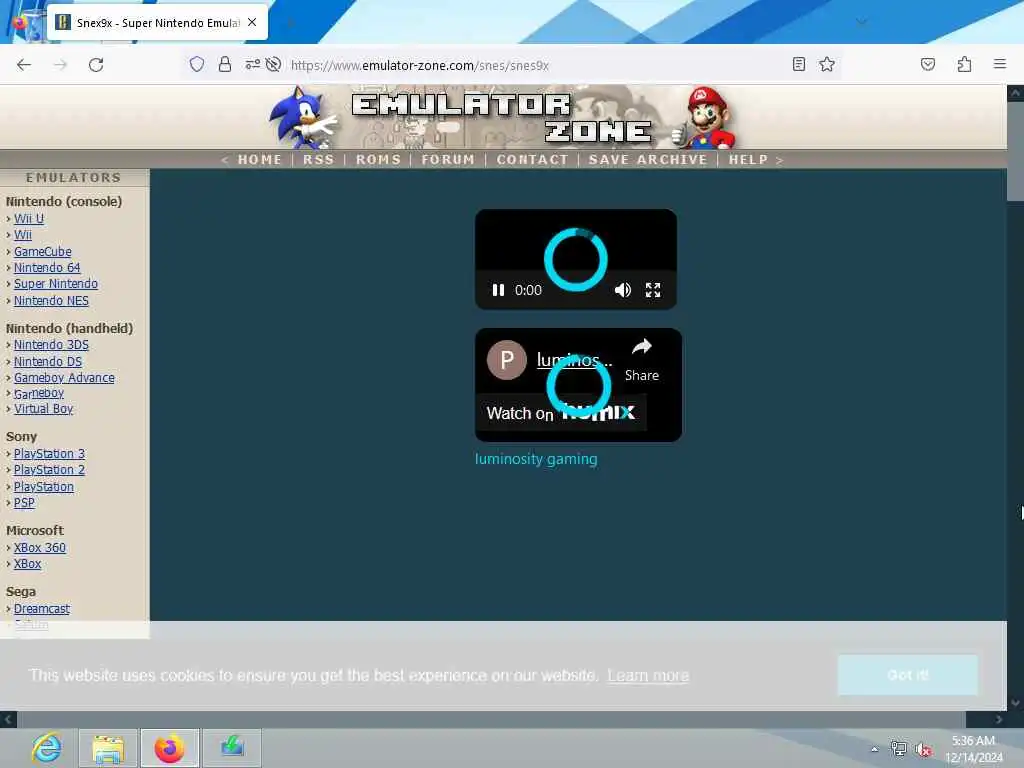1024x768 pixels.
Task: Toggle reader view icon
Action: click(x=798, y=64)
